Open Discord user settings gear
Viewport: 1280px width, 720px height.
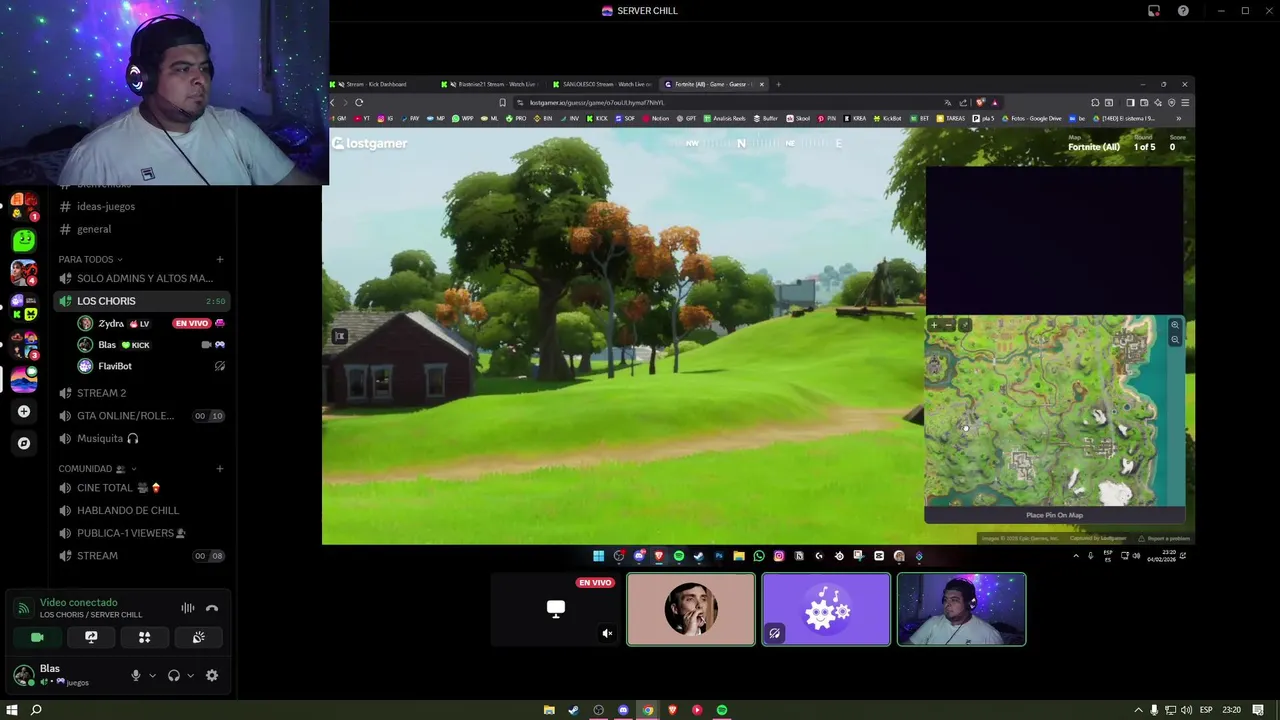tap(212, 675)
